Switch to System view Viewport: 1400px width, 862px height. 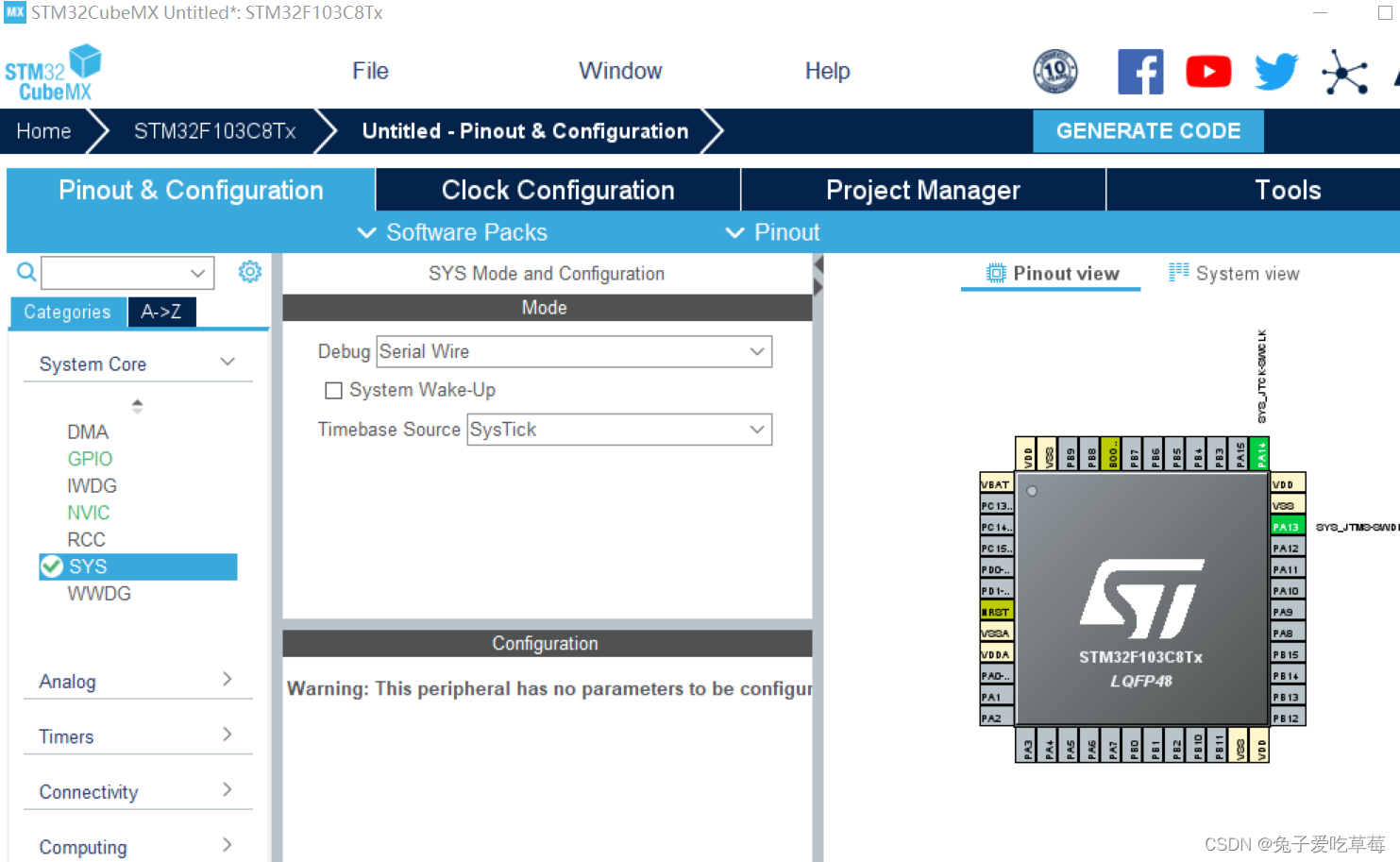click(x=1234, y=274)
